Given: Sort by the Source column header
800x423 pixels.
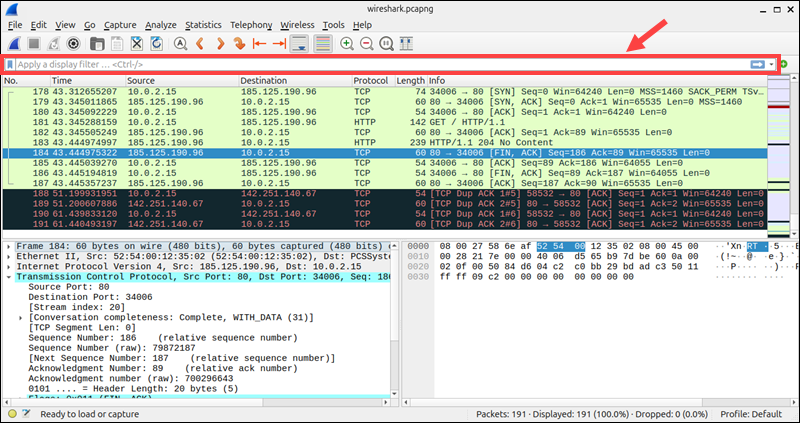Looking at the screenshot, I should click(182, 81).
